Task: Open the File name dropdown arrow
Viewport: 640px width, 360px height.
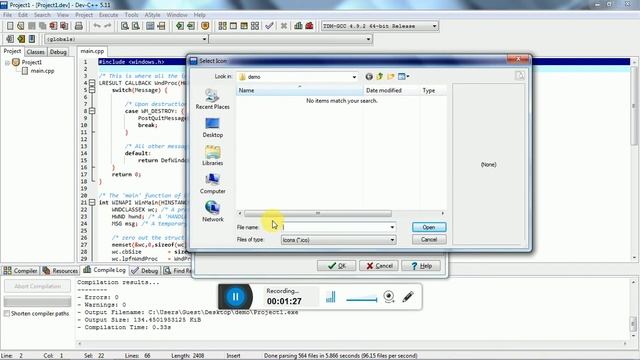Action: 392,227
